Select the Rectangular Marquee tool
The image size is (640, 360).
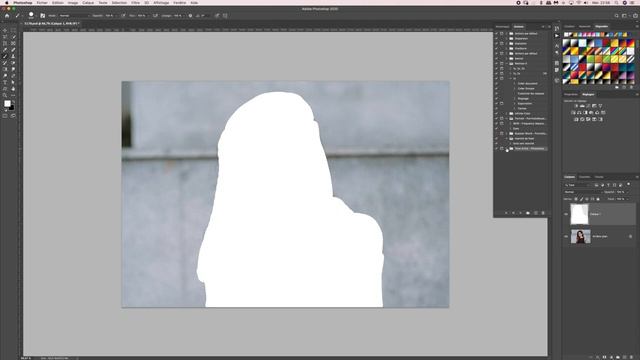point(13,30)
